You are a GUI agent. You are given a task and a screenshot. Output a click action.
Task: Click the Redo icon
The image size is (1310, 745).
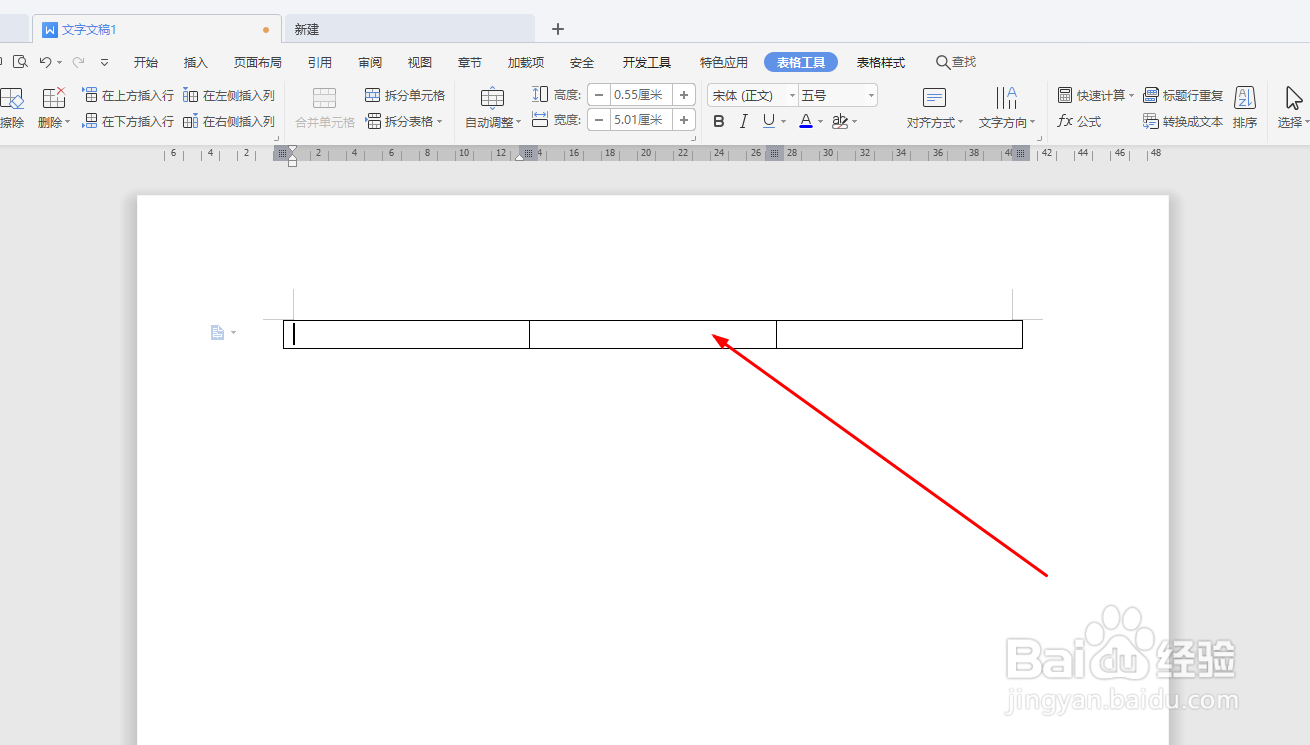[x=78, y=62]
